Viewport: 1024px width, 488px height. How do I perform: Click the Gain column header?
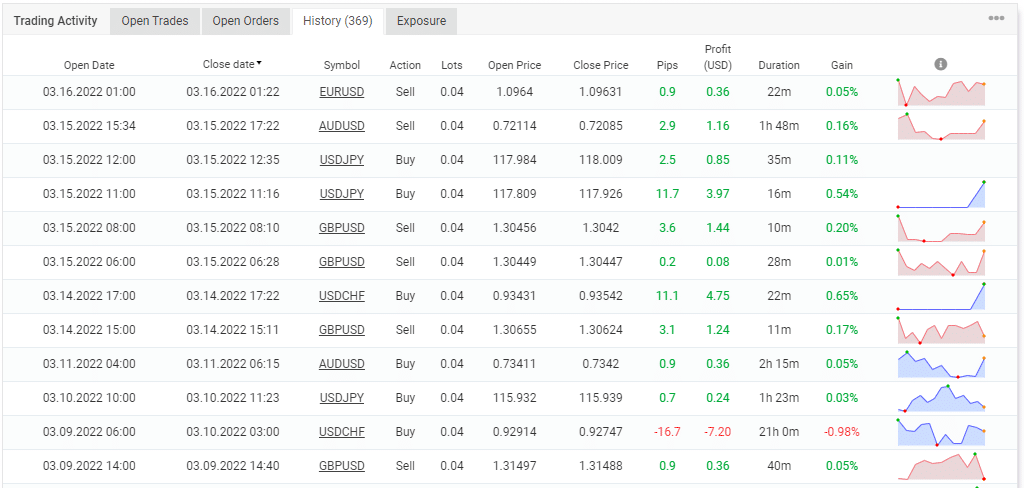click(842, 65)
